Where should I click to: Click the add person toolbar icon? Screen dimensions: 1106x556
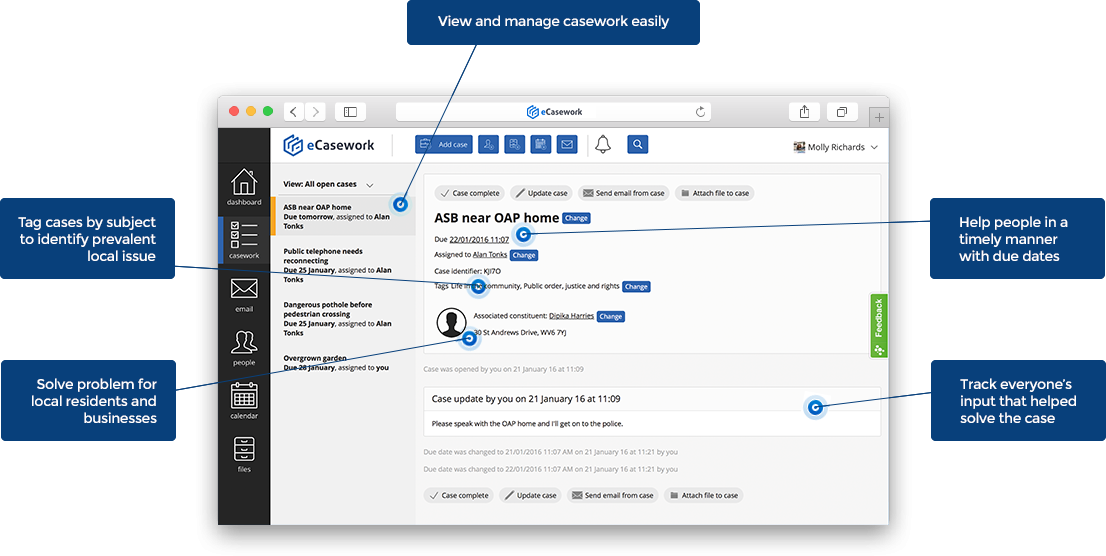488,145
